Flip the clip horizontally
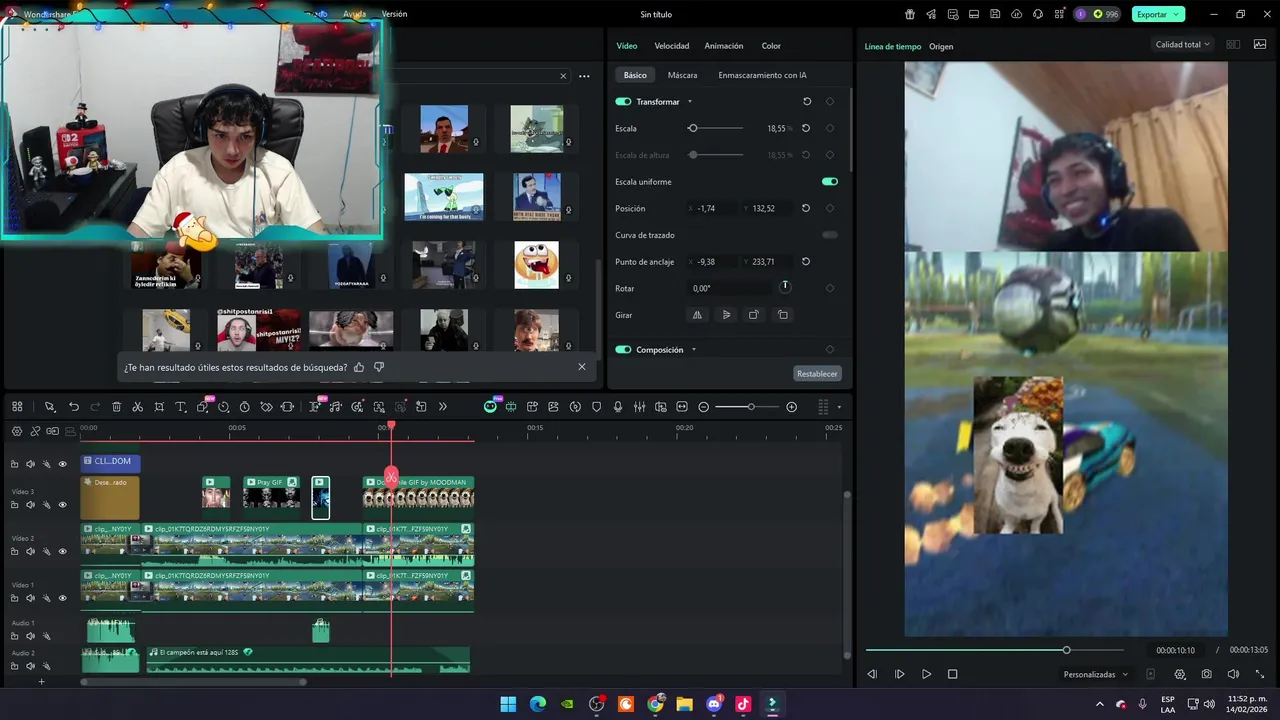1280x720 pixels. (x=698, y=315)
